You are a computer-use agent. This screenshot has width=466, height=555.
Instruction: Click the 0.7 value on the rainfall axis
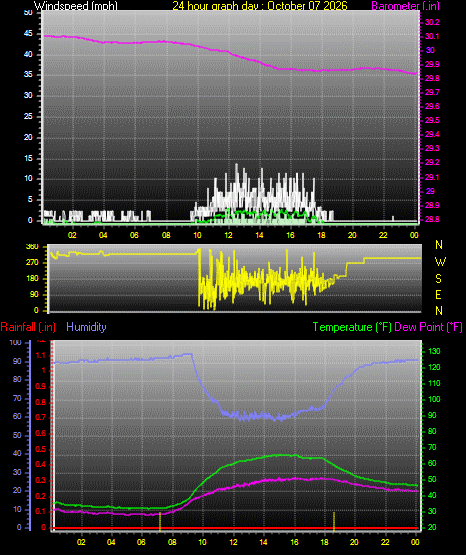[x=41, y=417]
